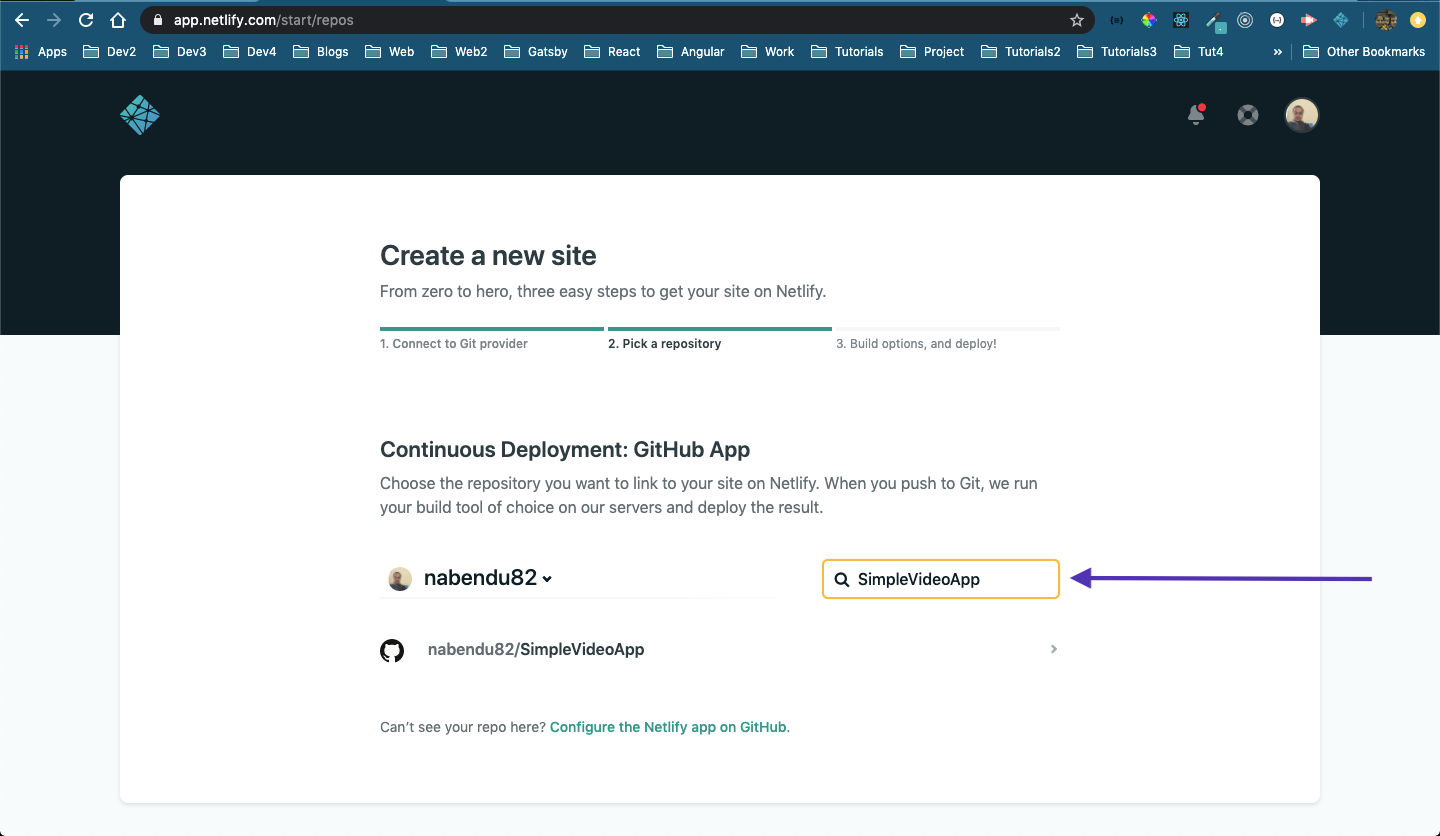1440x836 pixels.
Task: Click the GitHub logo beside SimpleVideoApp repo
Action: click(x=392, y=650)
